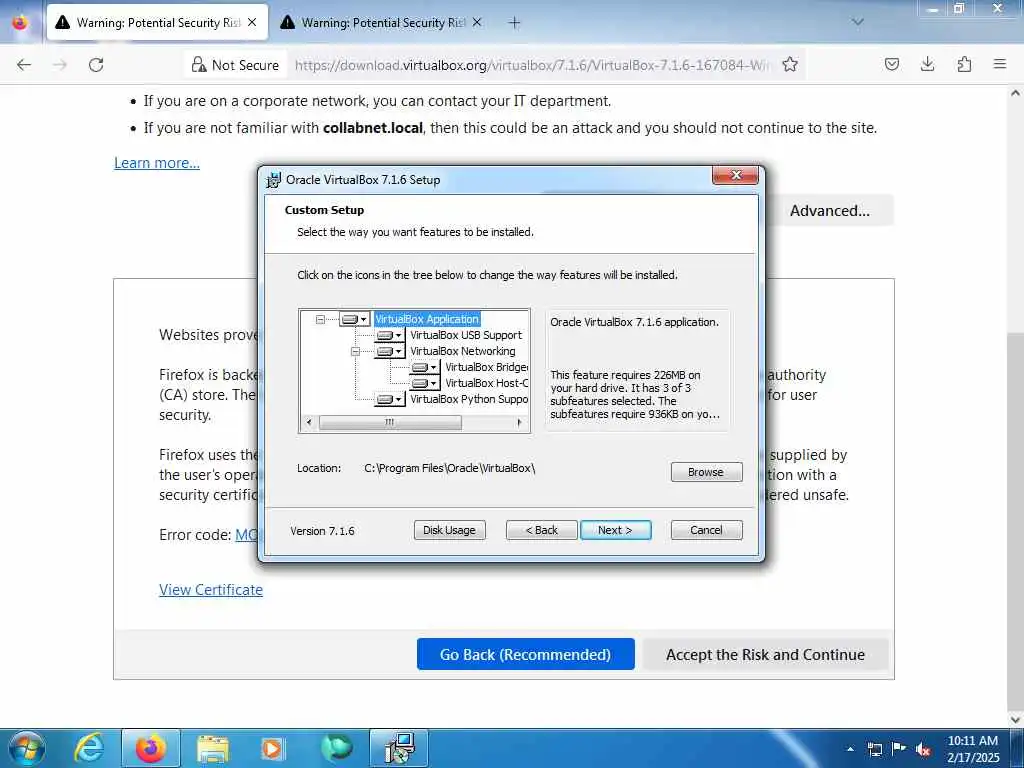
Task: Open the taskbar clock and date
Action: tap(973, 749)
